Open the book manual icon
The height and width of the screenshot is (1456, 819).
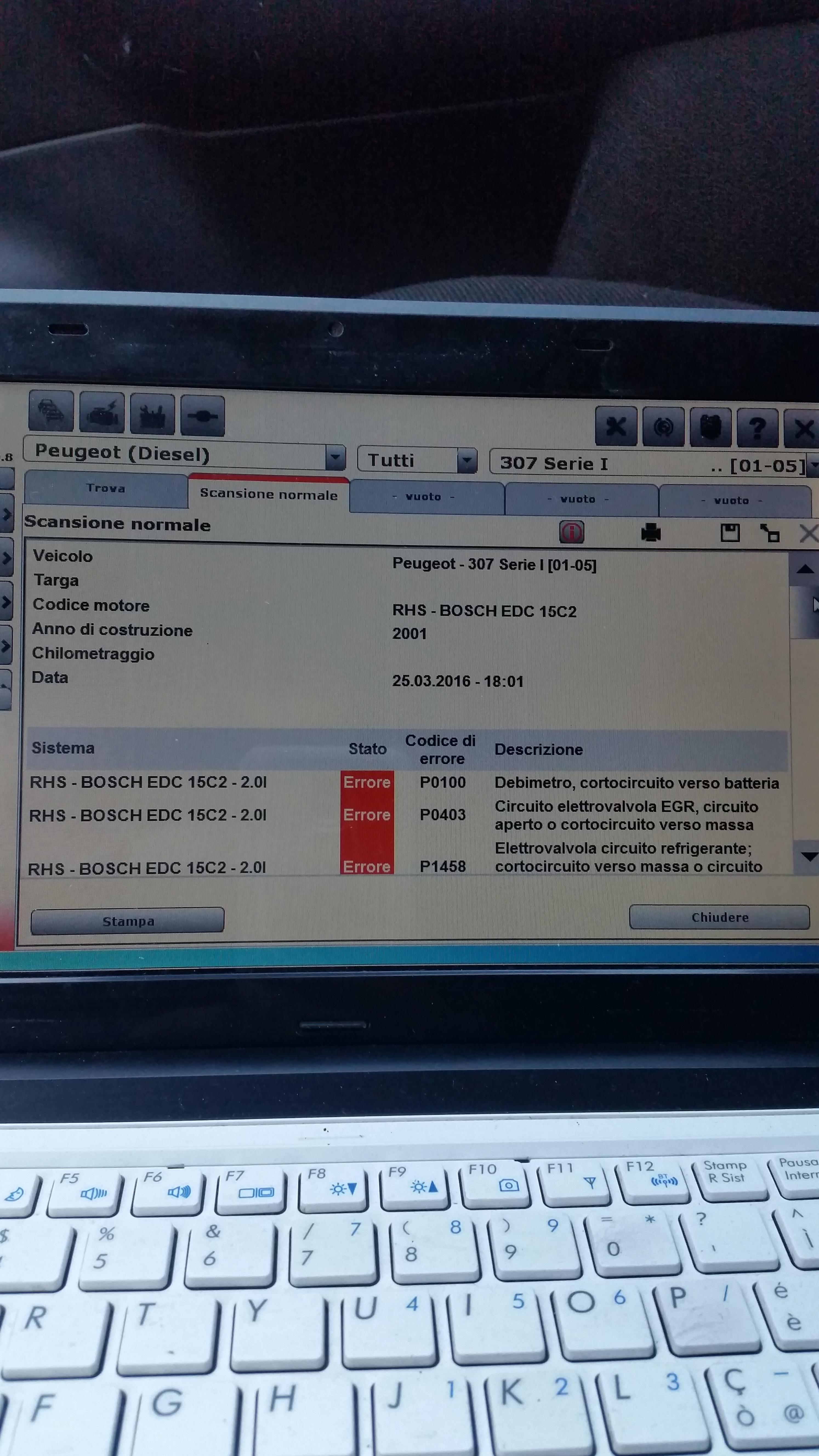coord(710,428)
